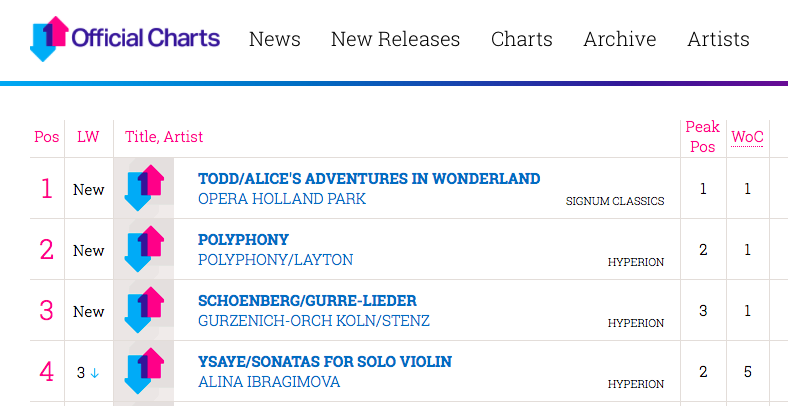Select the Polyphony/Layton artist link
The width and height of the screenshot is (788, 406).
pyautogui.click(x=275, y=260)
